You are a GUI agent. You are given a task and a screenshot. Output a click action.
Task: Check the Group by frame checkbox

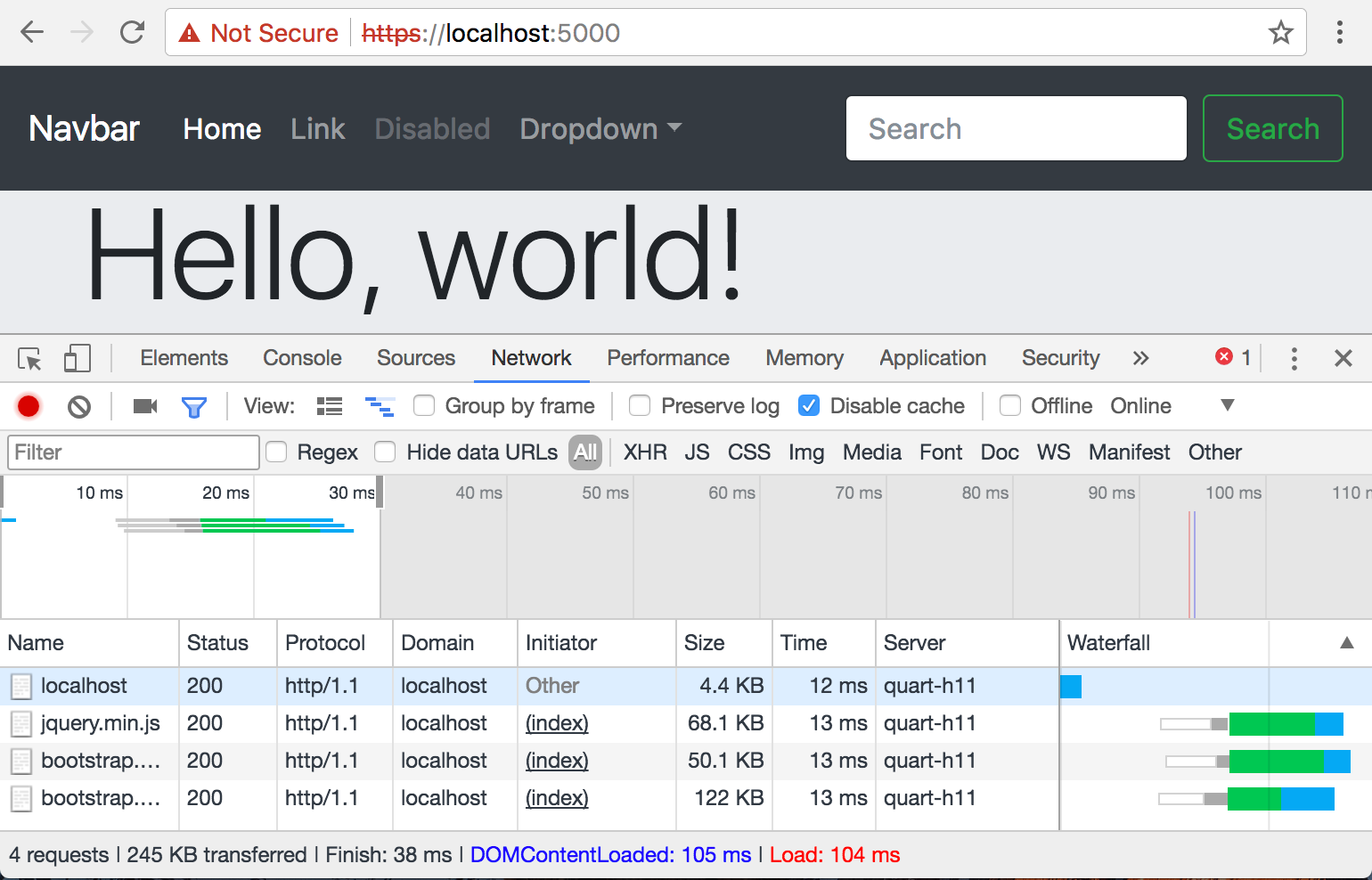(423, 405)
